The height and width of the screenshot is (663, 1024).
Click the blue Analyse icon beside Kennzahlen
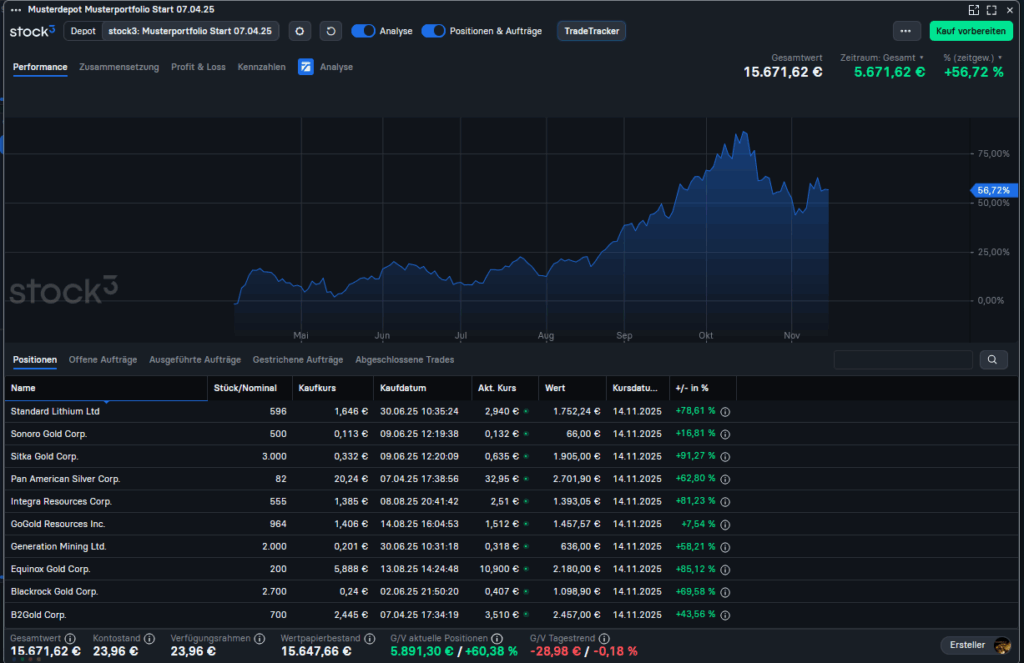(x=306, y=67)
